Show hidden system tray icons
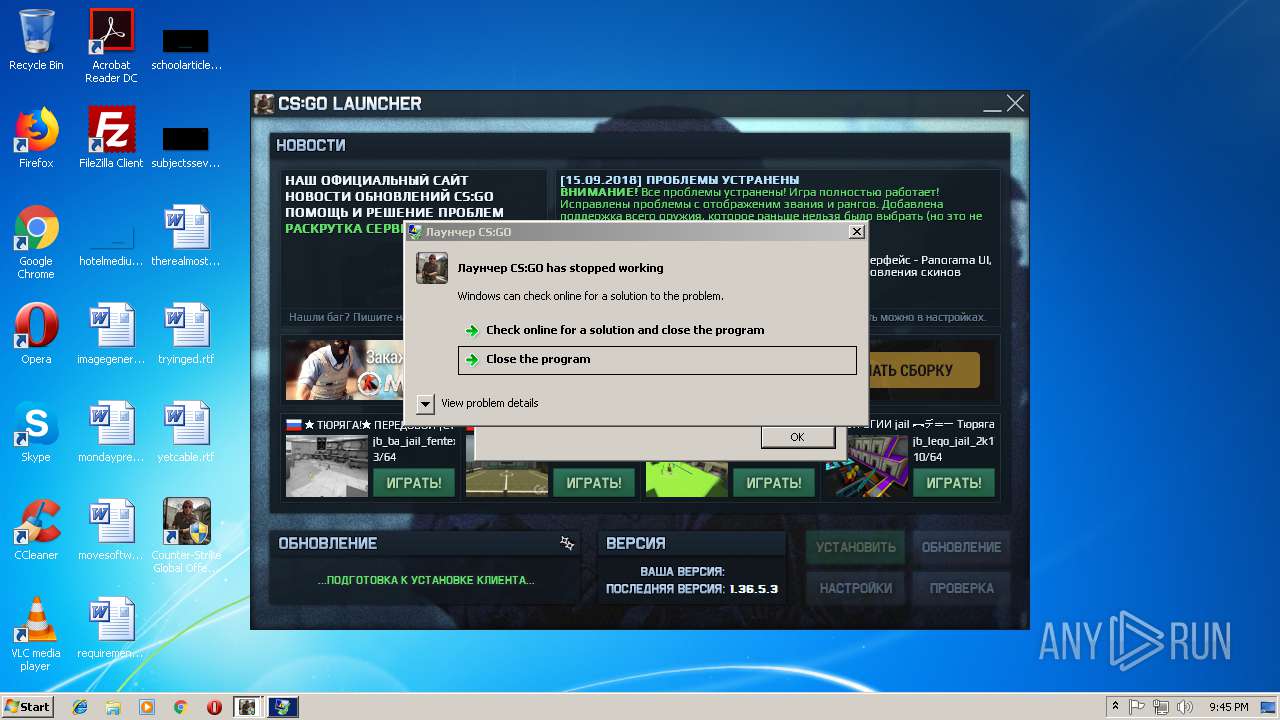 pyautogui.click(x=1115, y=707)
